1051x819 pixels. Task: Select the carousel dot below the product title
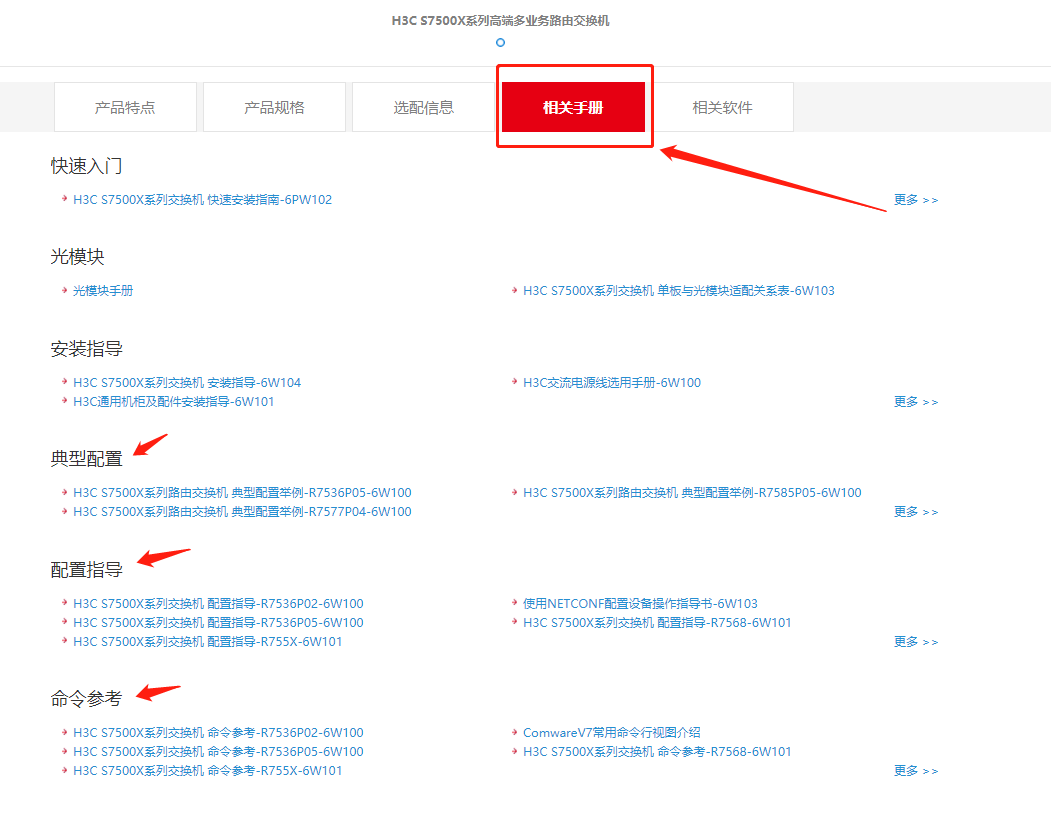click(x=500, y=42)
